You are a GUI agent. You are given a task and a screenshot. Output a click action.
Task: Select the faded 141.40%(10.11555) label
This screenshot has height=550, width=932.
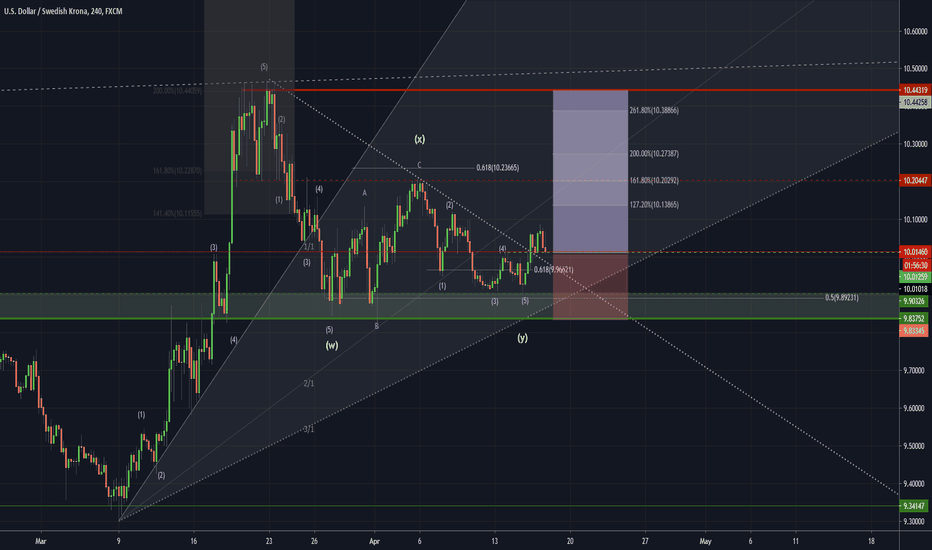click(177, 213)
